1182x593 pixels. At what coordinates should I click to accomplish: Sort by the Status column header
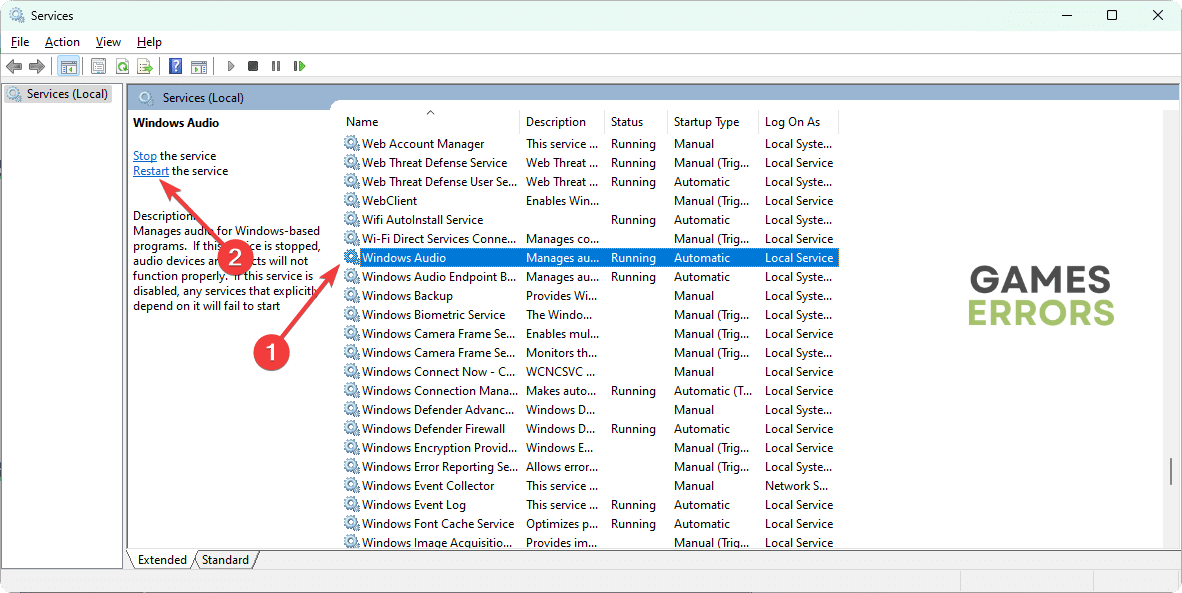(x=627, y=122)
